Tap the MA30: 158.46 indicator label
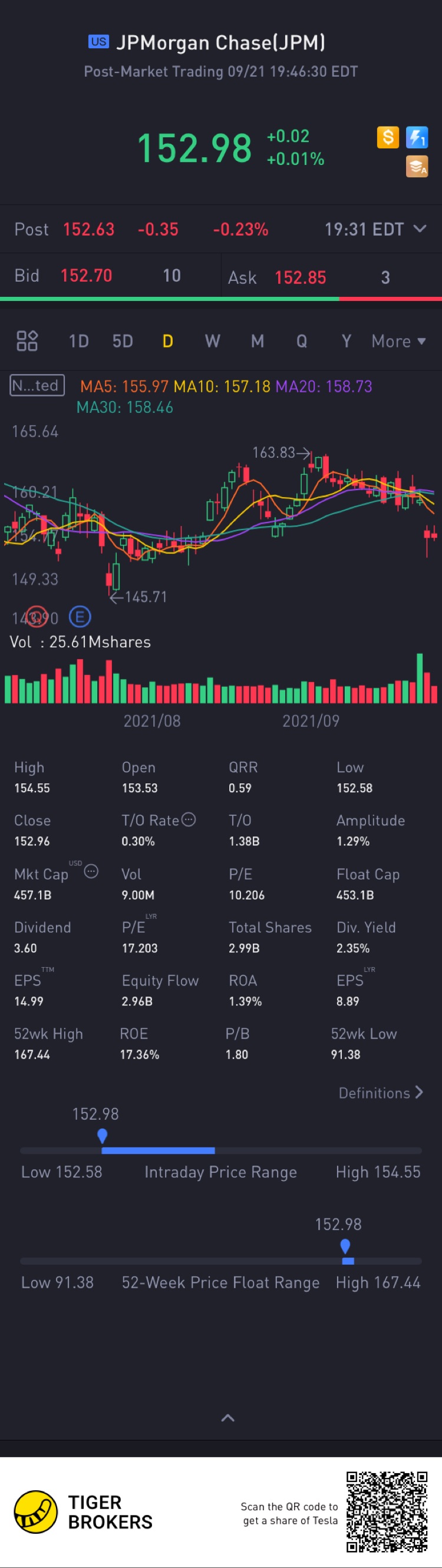This screenshot has height=1568, width=442. (x=125, y=407)
